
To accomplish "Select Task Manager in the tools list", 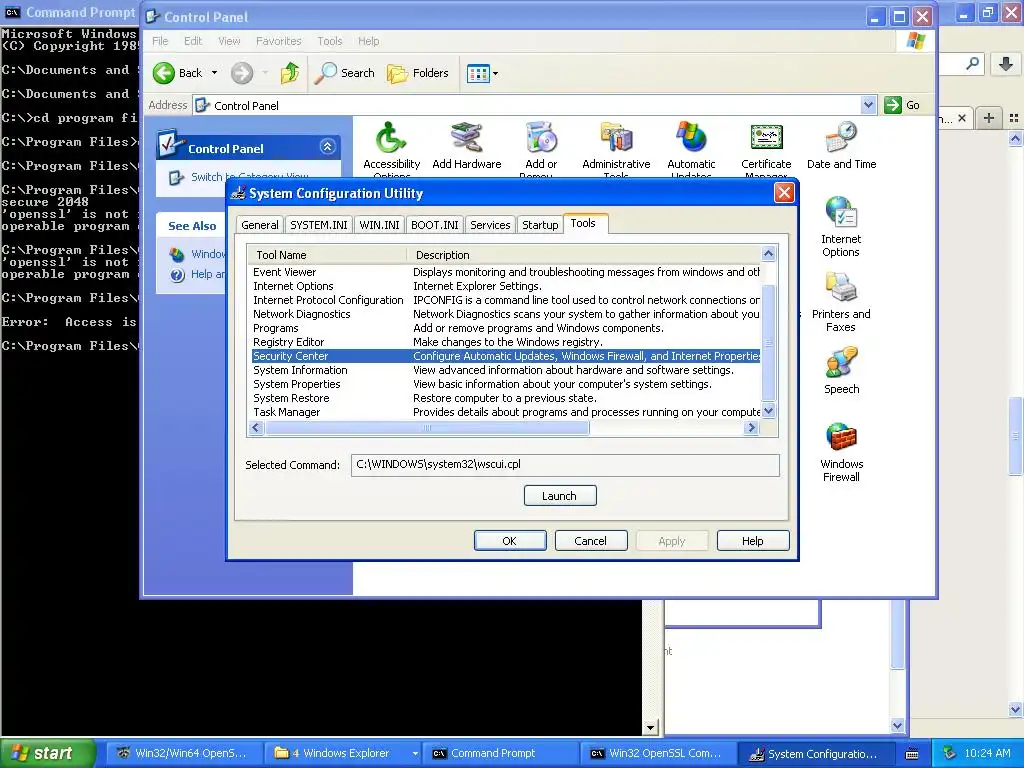I will (x=506, y=412).
